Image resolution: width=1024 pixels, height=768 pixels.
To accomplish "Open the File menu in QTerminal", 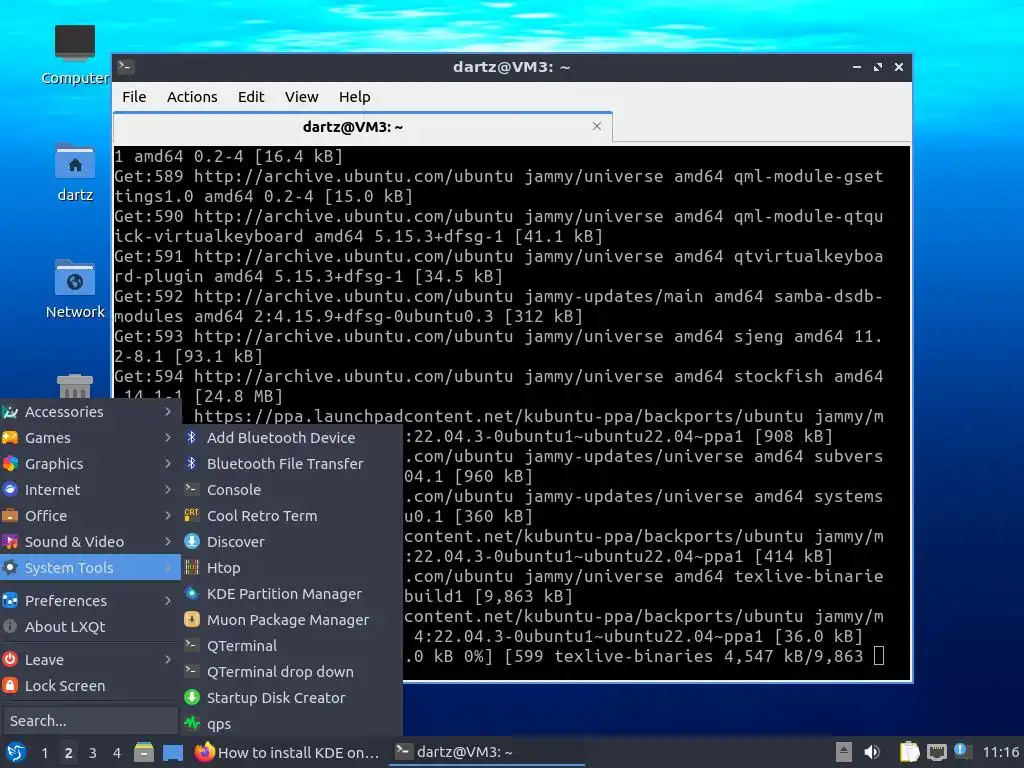I will pos(134,97).
